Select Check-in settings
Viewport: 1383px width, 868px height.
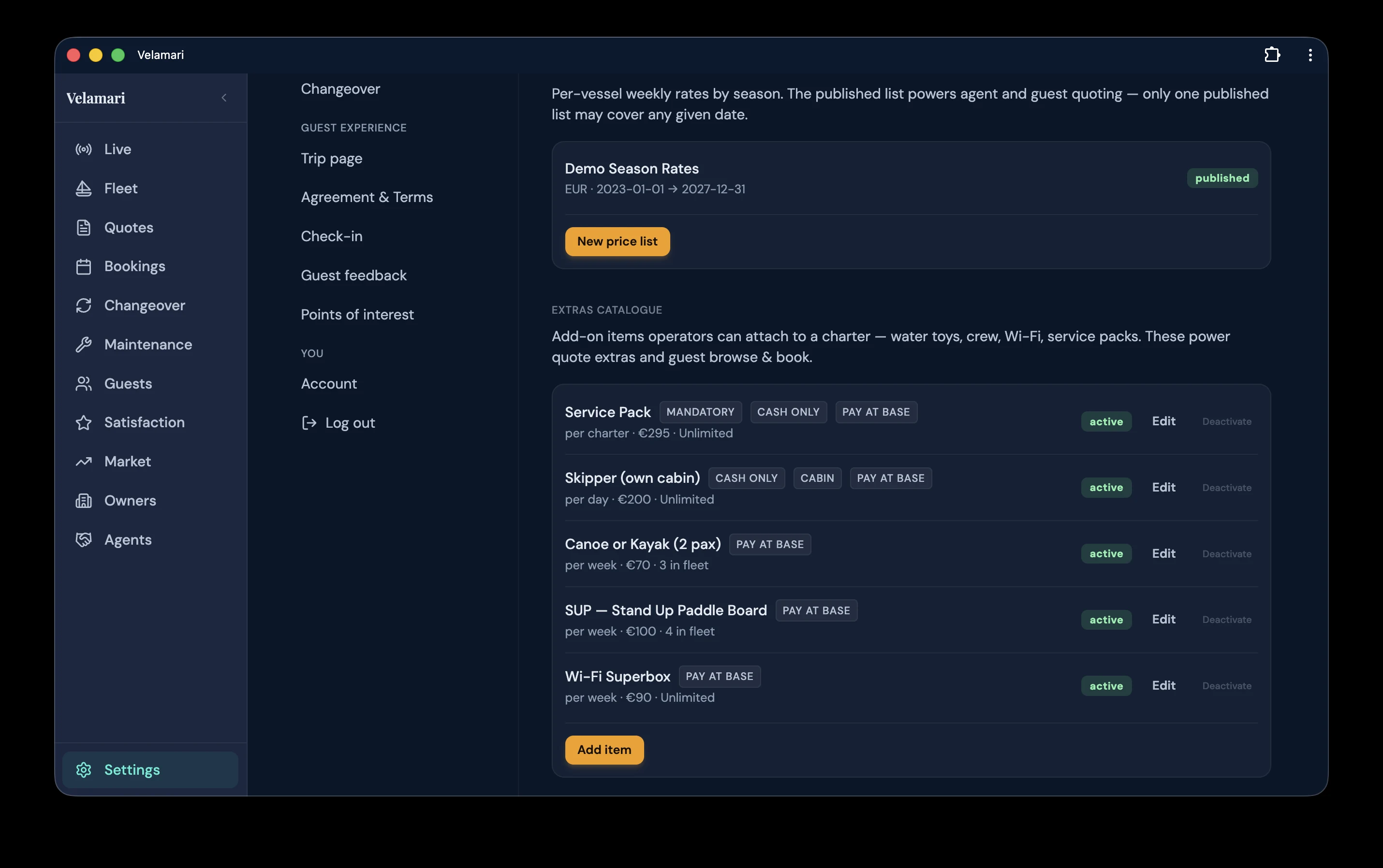click(331, 236)
